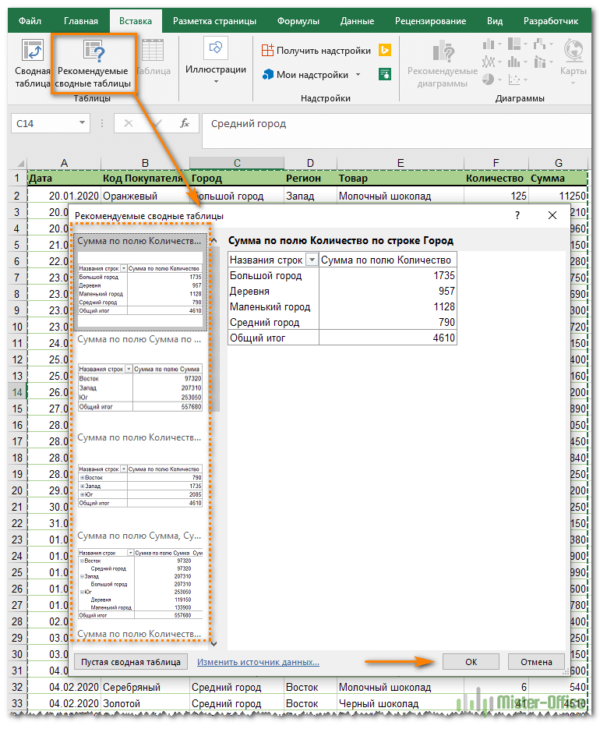This screenshot has width=600, height=729.
Task: Open the Названия строк filter dropdown in preview
Action: (312, 260)
